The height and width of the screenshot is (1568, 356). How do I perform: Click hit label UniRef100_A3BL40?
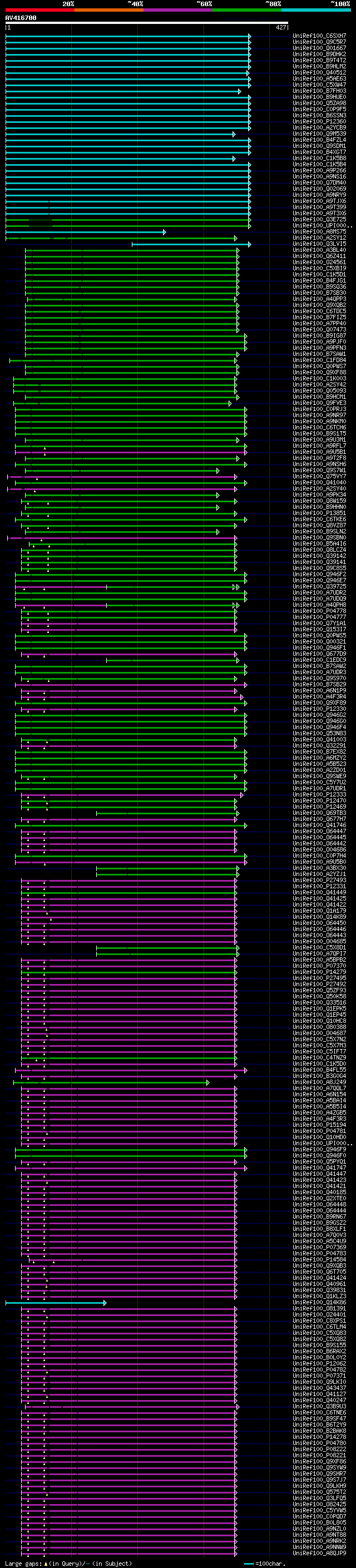[x=319, y=250]
